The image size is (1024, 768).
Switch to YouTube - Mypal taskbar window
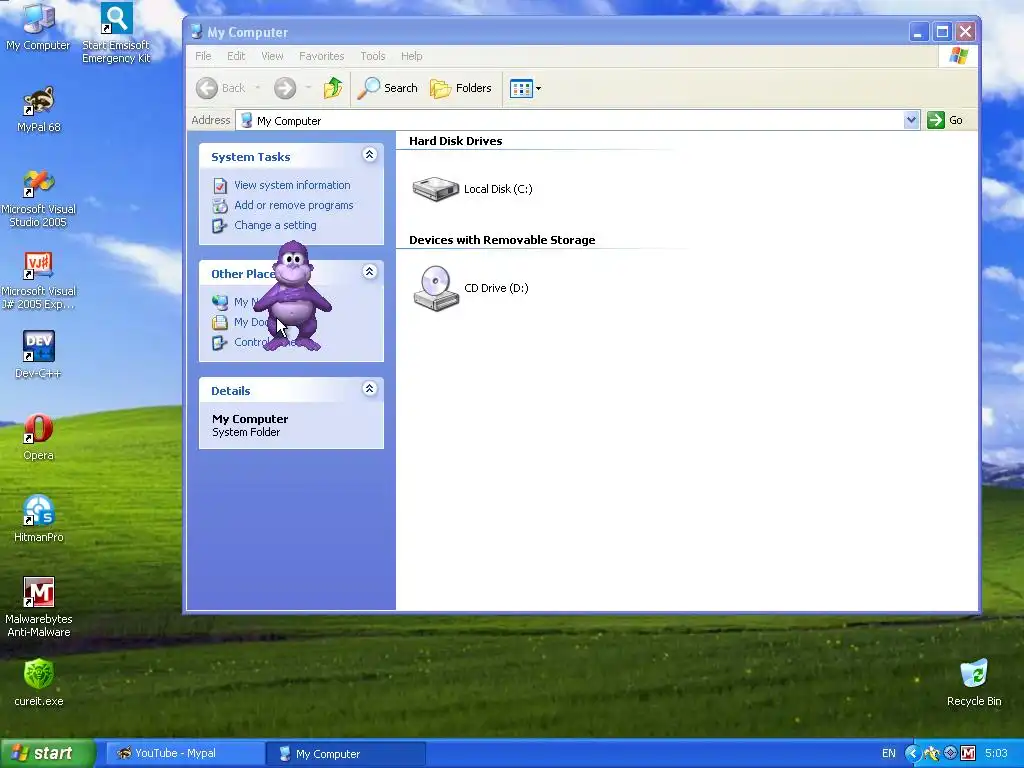(x=184, y=753)
